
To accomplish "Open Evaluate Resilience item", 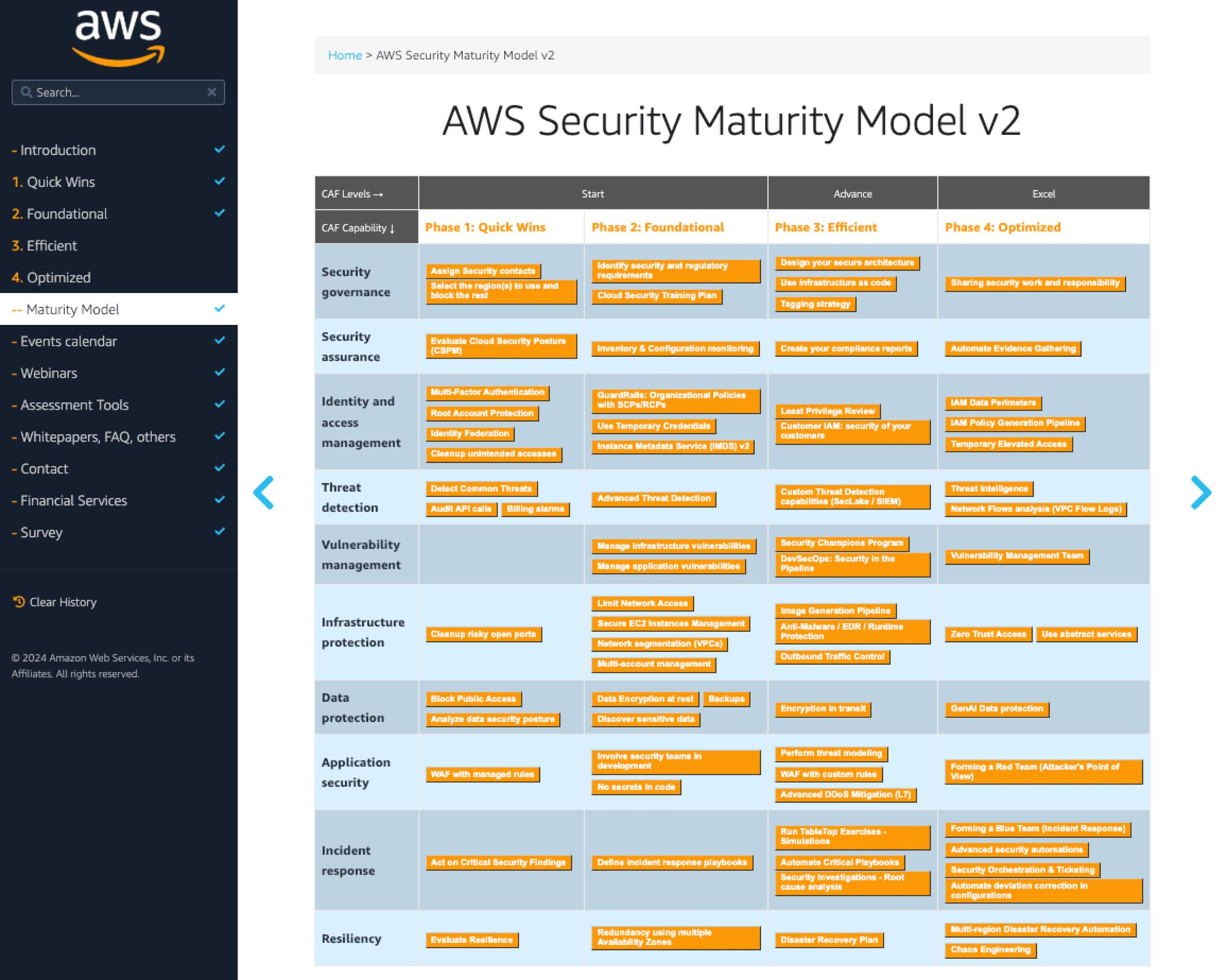I will point(472,940).
